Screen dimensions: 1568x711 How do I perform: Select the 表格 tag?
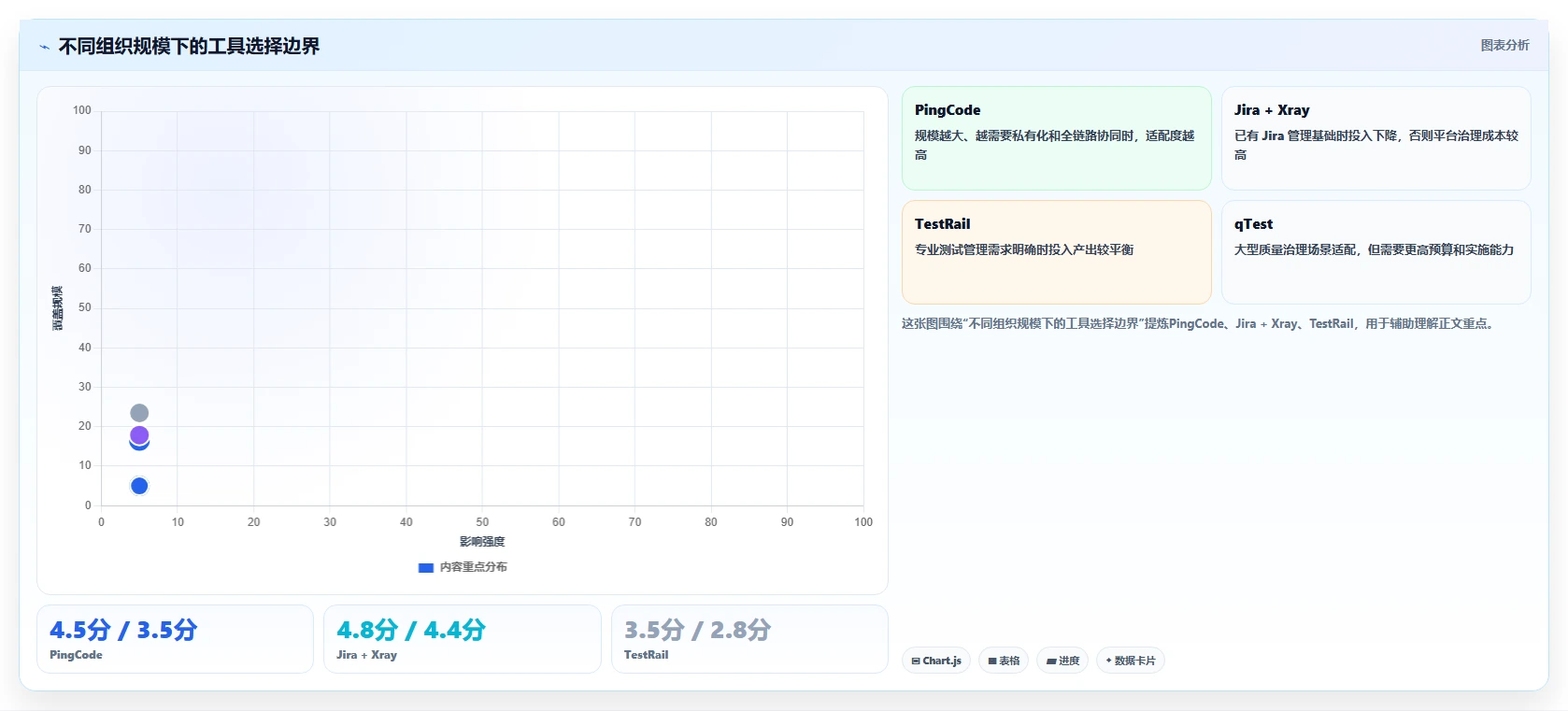(x=1004, y=661)
